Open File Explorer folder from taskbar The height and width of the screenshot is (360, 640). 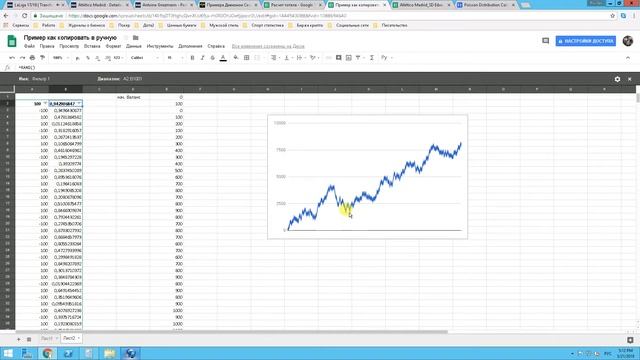[x=109, y=353]
